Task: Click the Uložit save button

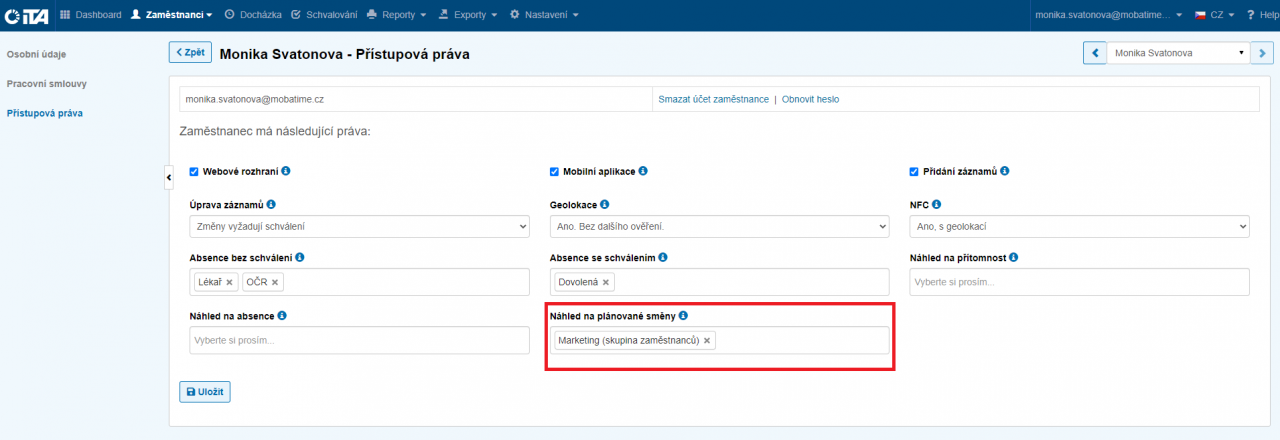Action: (x=205, y=392)
